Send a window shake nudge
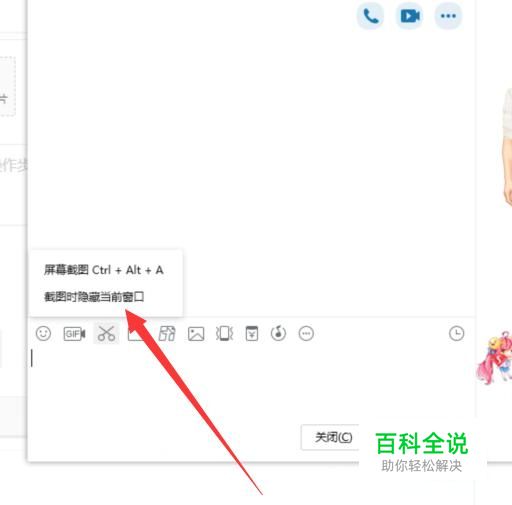 tap(224, 333)
